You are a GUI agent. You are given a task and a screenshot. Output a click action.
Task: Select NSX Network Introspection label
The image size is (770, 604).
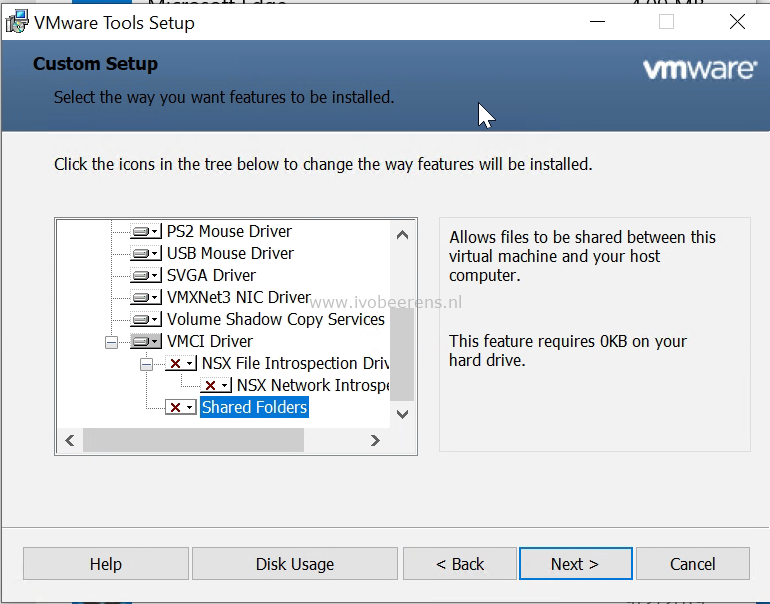(x=313, y=385)
